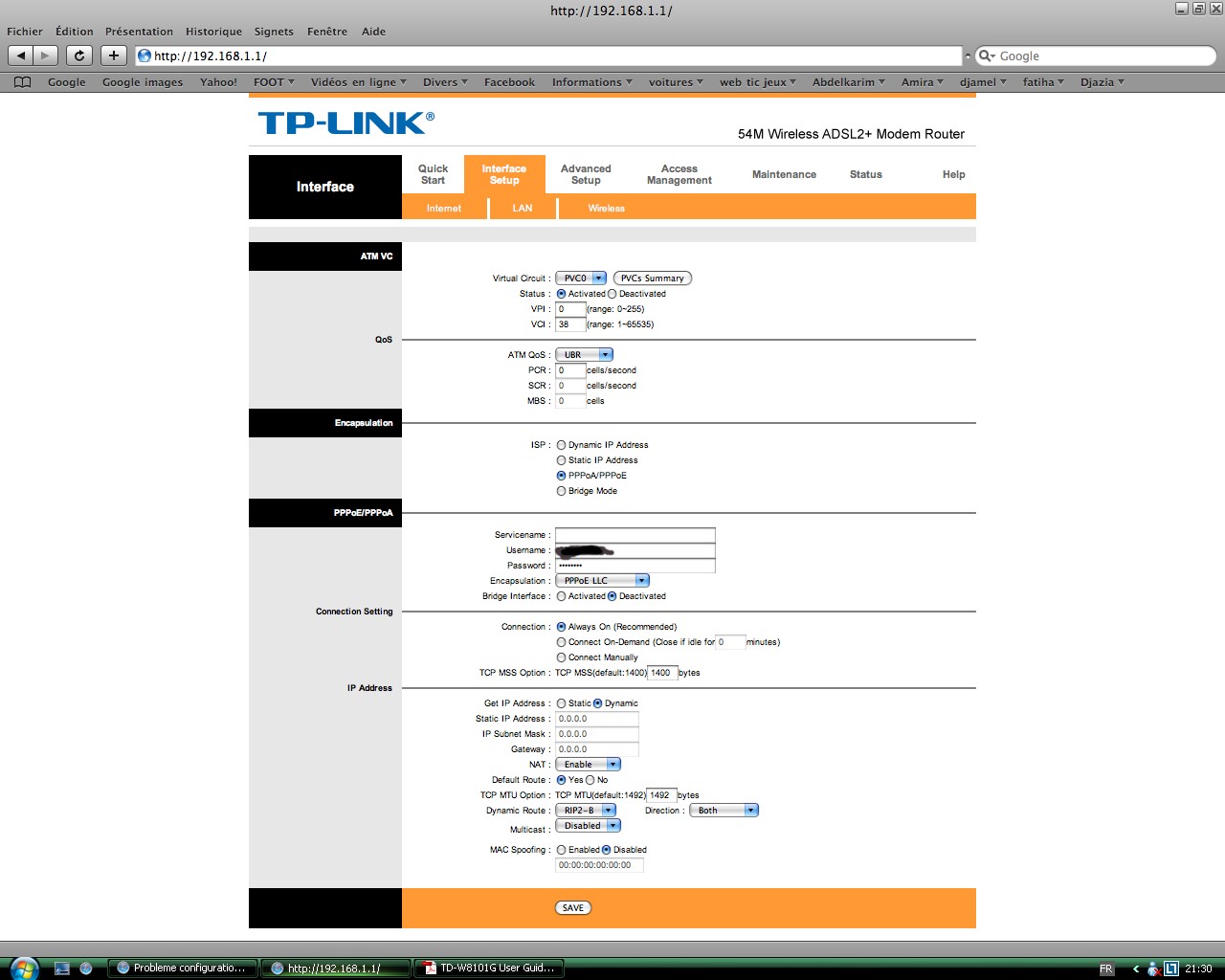Add a bookmark with the plus icon

(x=114, y=56)
